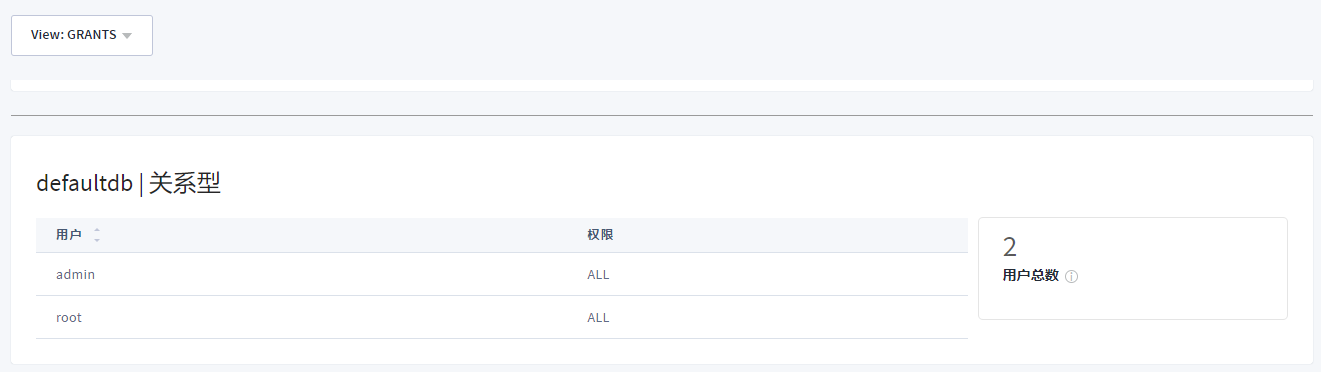Click the info icon beside 用户总数
1321x372 pixels.
pos(1071,276)
